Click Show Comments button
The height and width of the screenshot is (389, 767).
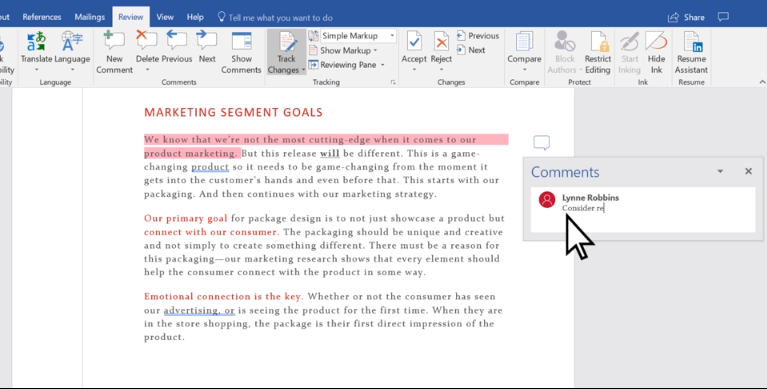pos(241,52)
